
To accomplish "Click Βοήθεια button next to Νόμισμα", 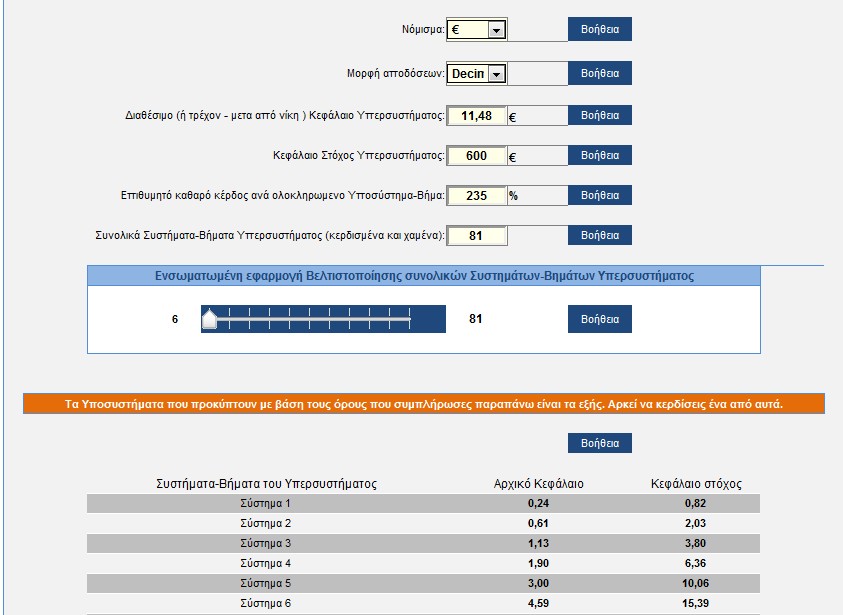I will pos(599,29).
